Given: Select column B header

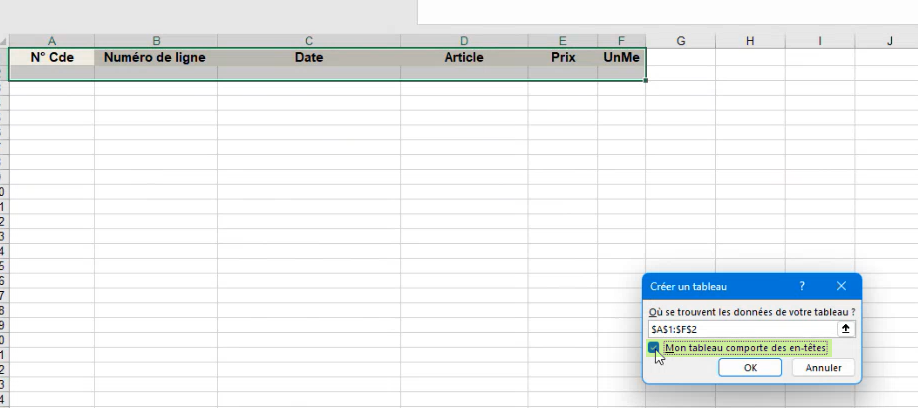Looking at the screenshot, I should [156, 41].
